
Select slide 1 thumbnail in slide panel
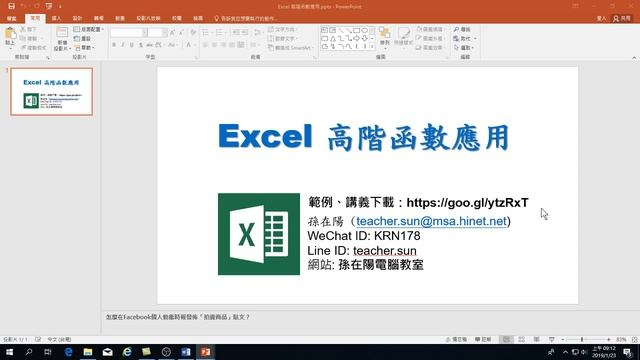tap(51, 91)
